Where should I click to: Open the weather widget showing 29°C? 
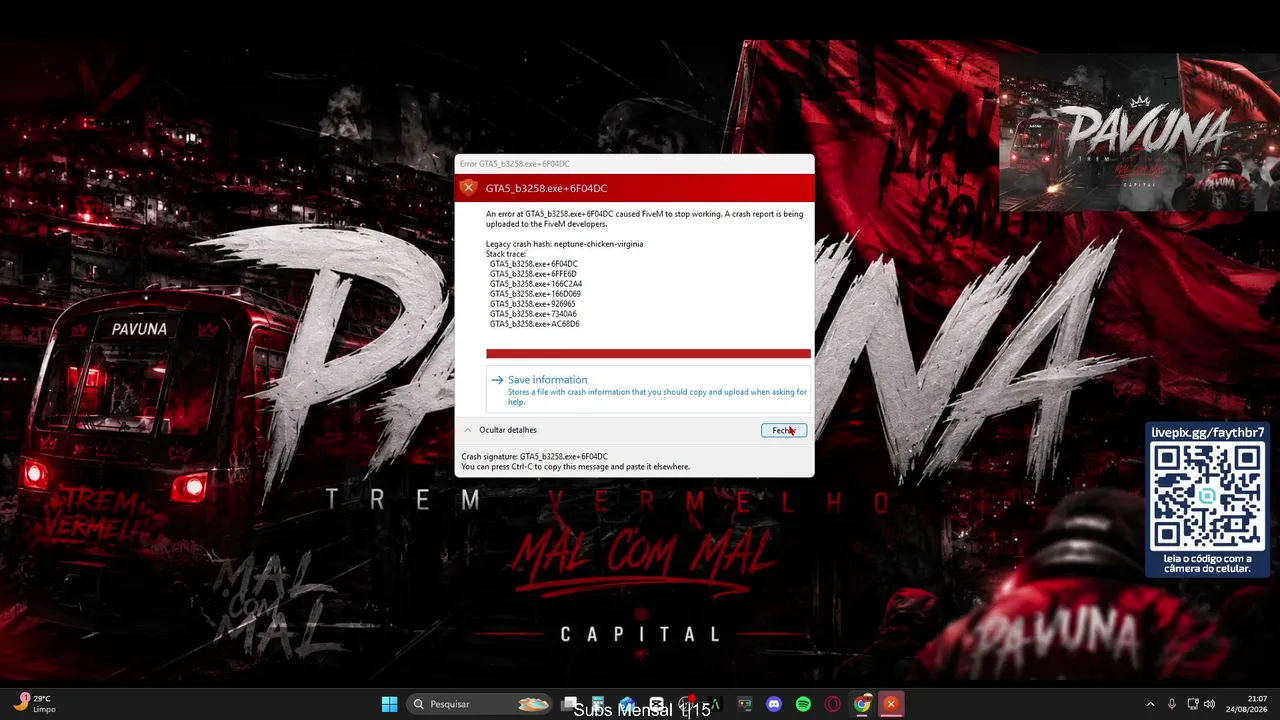(x=34, y=704)
